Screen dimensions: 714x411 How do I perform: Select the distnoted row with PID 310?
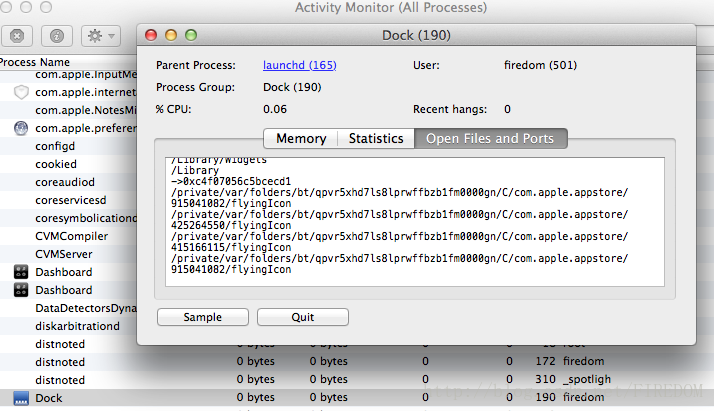357,380
